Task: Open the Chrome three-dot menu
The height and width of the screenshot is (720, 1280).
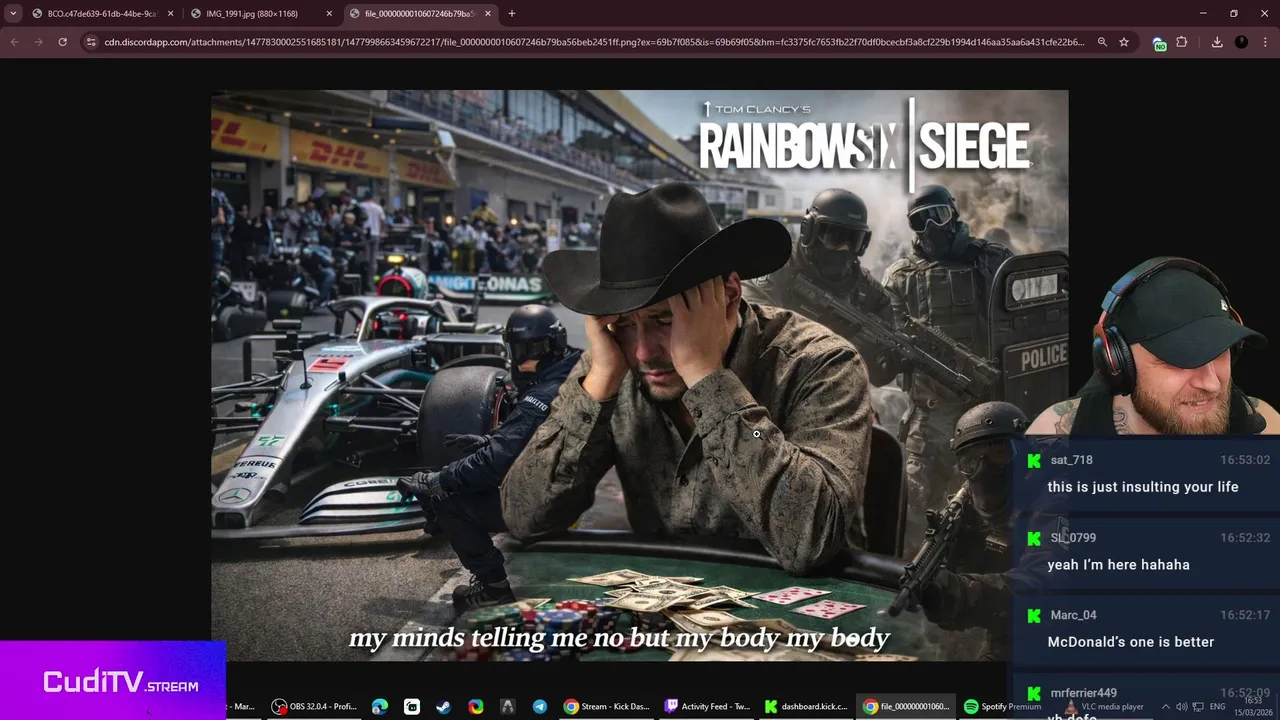Action: 1265,42
